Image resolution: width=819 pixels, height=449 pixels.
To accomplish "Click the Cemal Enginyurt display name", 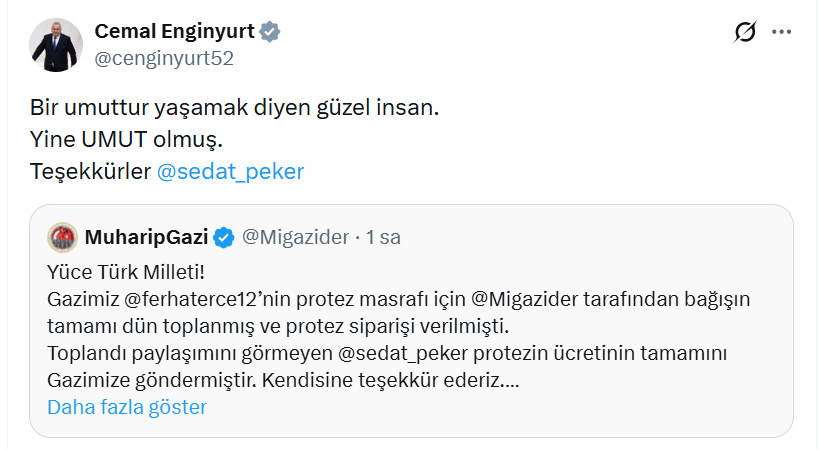I will pos(173,32).
